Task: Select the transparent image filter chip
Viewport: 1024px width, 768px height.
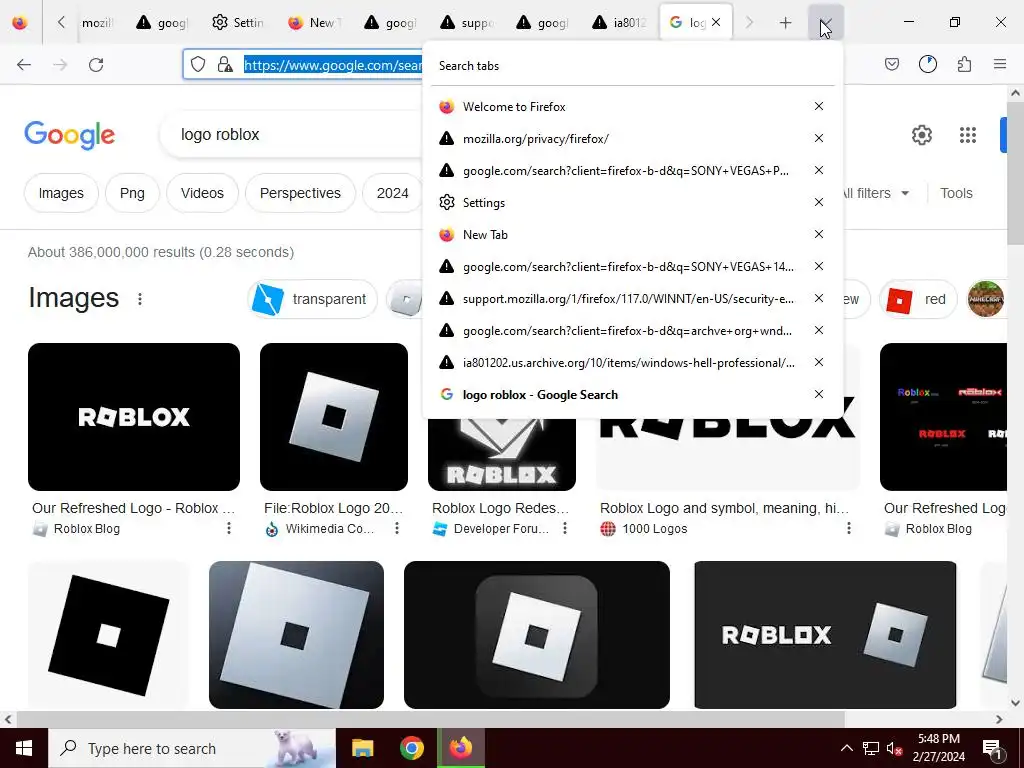Action: [312, 299]
